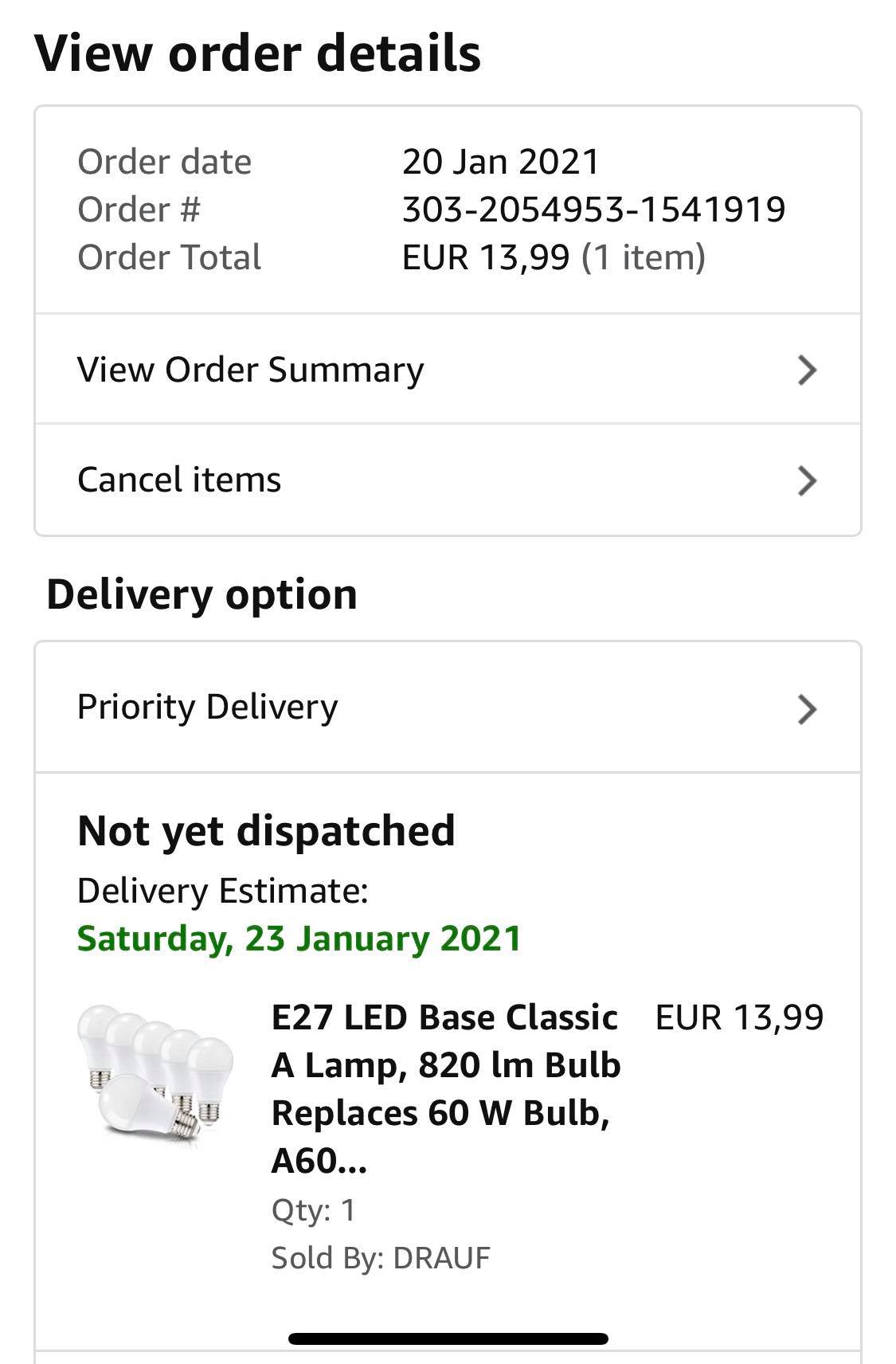Expand the View Order Summary chevron
This screenshot has height=1364, width=896.
point(807,370)
